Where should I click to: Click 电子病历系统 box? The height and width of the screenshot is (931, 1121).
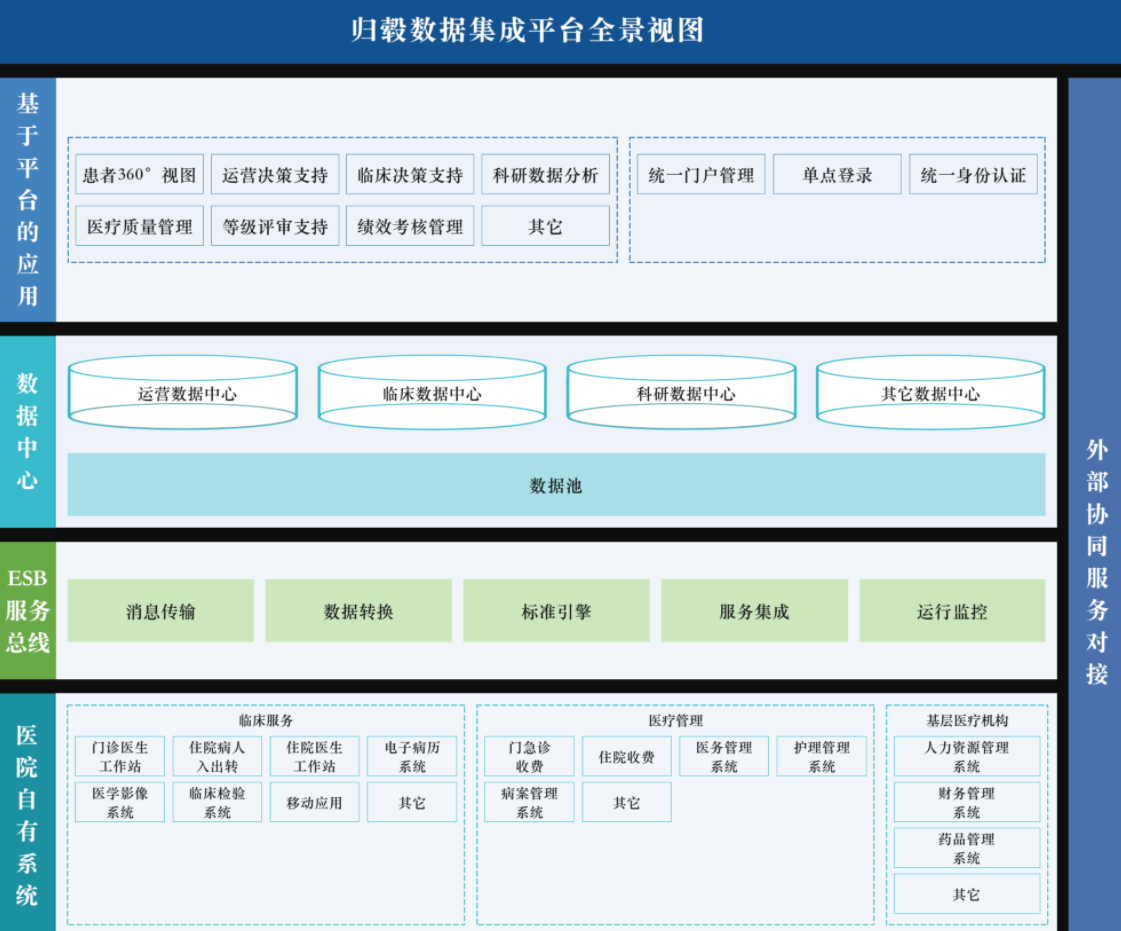(412, 757)
